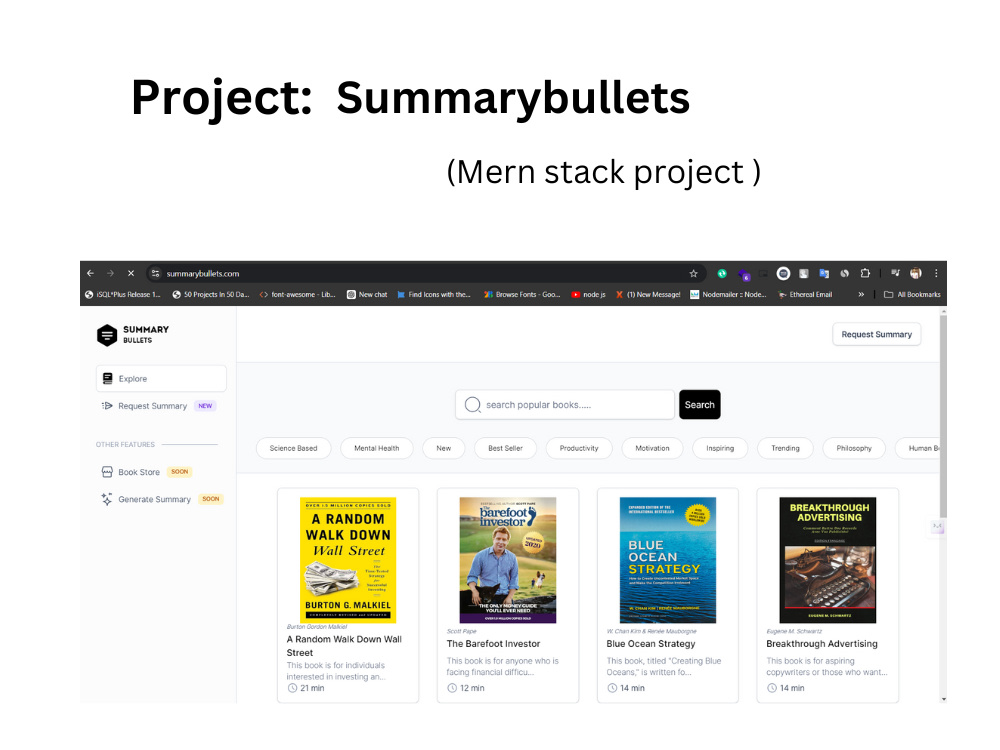Open the Chrome three-dot menu

point(936,273)
